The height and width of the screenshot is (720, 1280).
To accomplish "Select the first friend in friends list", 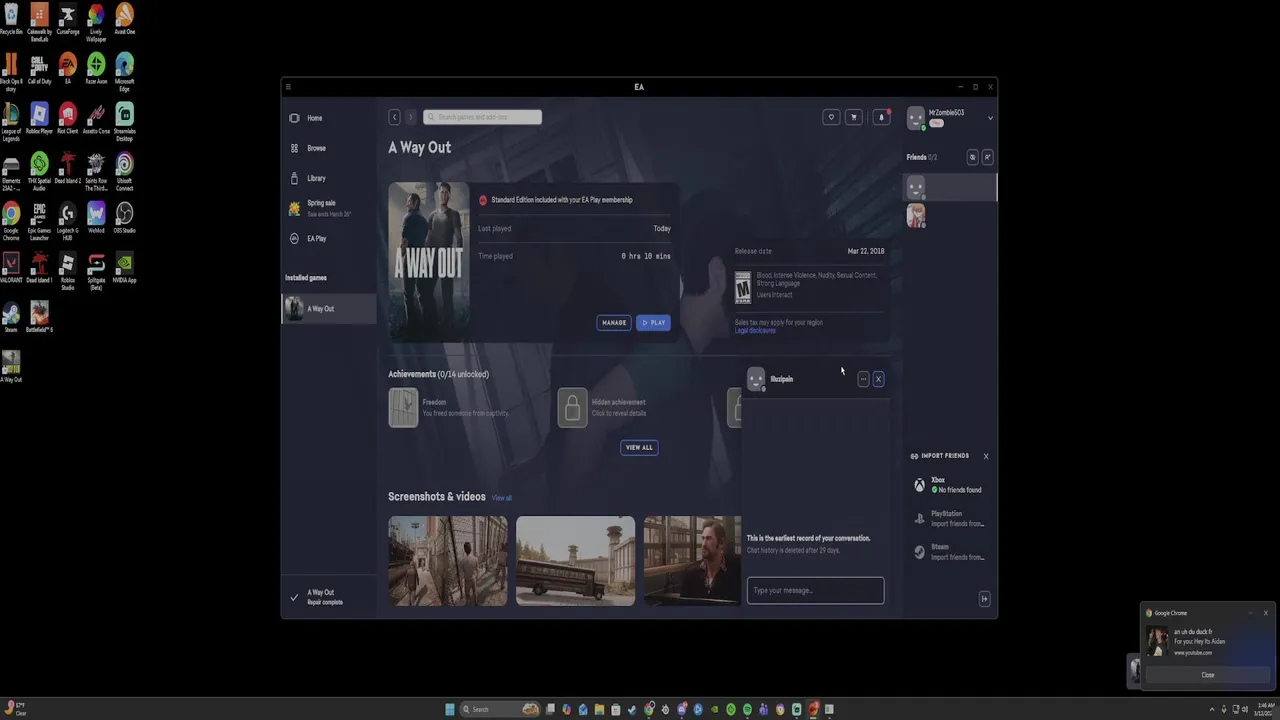I will pos(950,187).
